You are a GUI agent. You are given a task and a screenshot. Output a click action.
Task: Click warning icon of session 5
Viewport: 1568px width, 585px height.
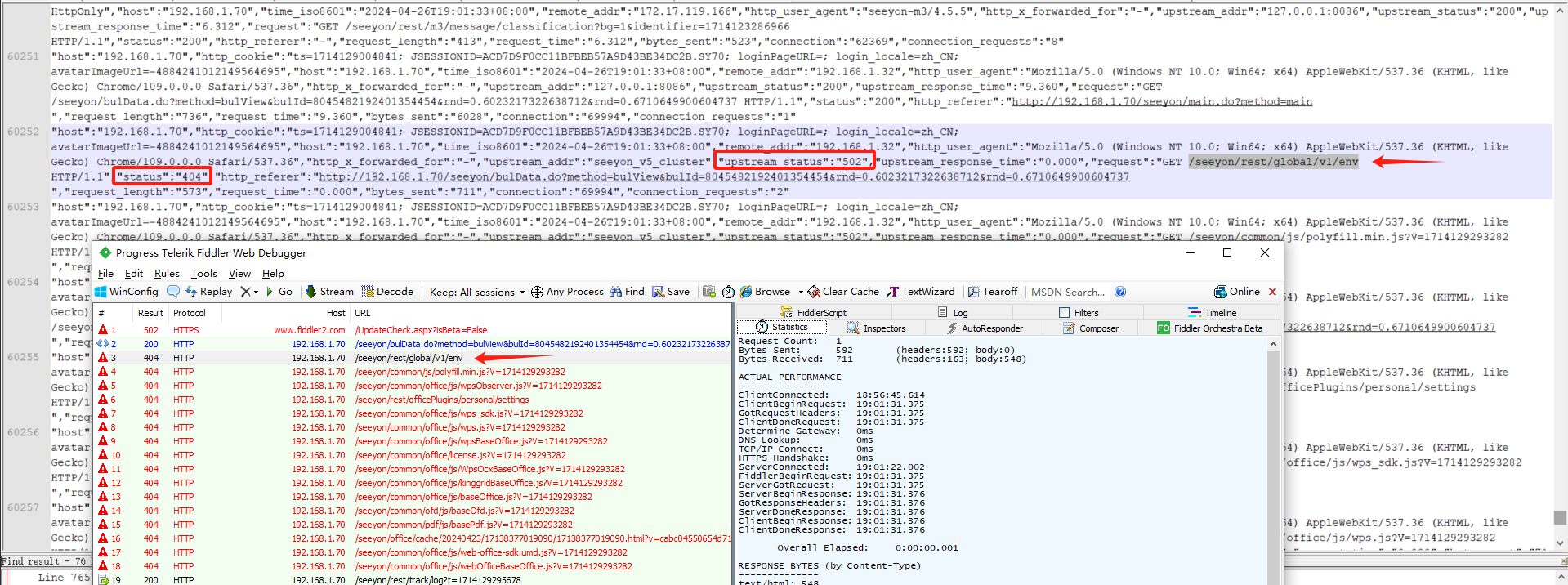point(103,386)
